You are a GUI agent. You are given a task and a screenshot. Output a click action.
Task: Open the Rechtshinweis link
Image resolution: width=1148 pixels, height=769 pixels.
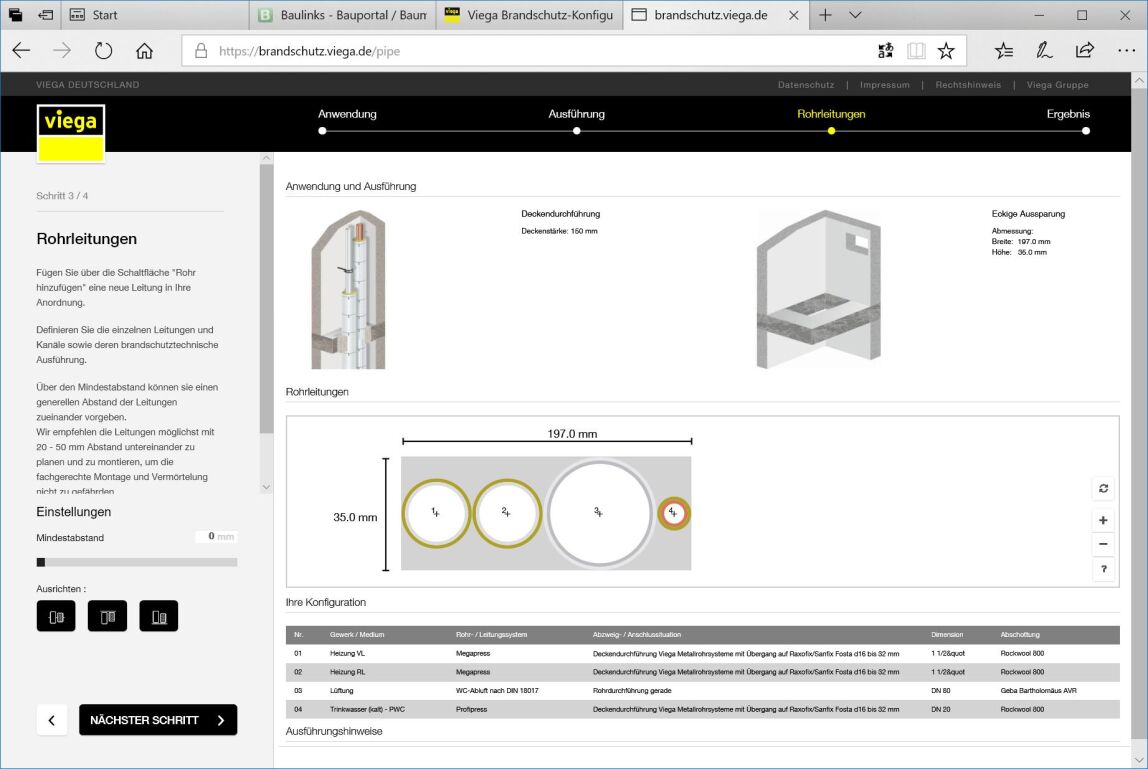coord(968,85)
